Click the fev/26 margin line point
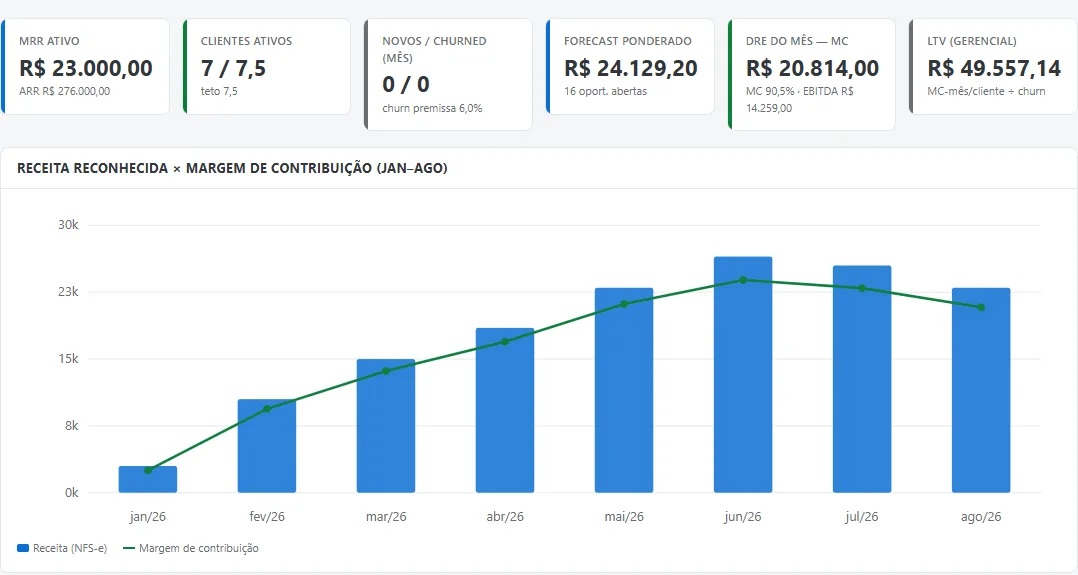 pyautogui.click(x=267, y=409)
